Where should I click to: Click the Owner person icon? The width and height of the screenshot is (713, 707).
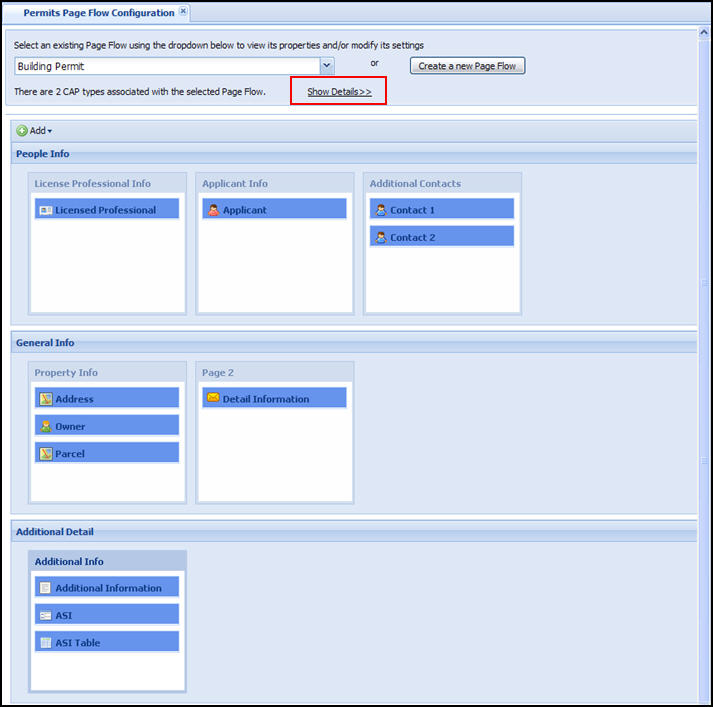click(45, 426)
